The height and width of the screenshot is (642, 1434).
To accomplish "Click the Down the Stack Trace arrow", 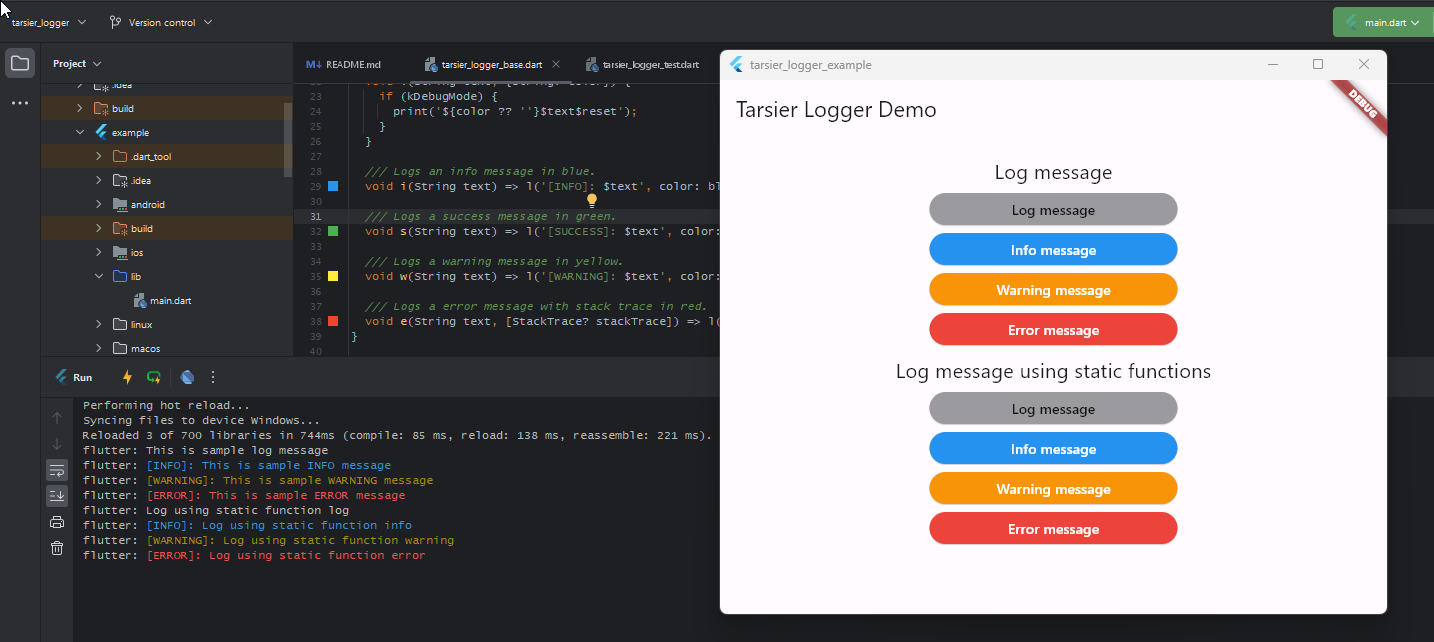I will [57, 444].
